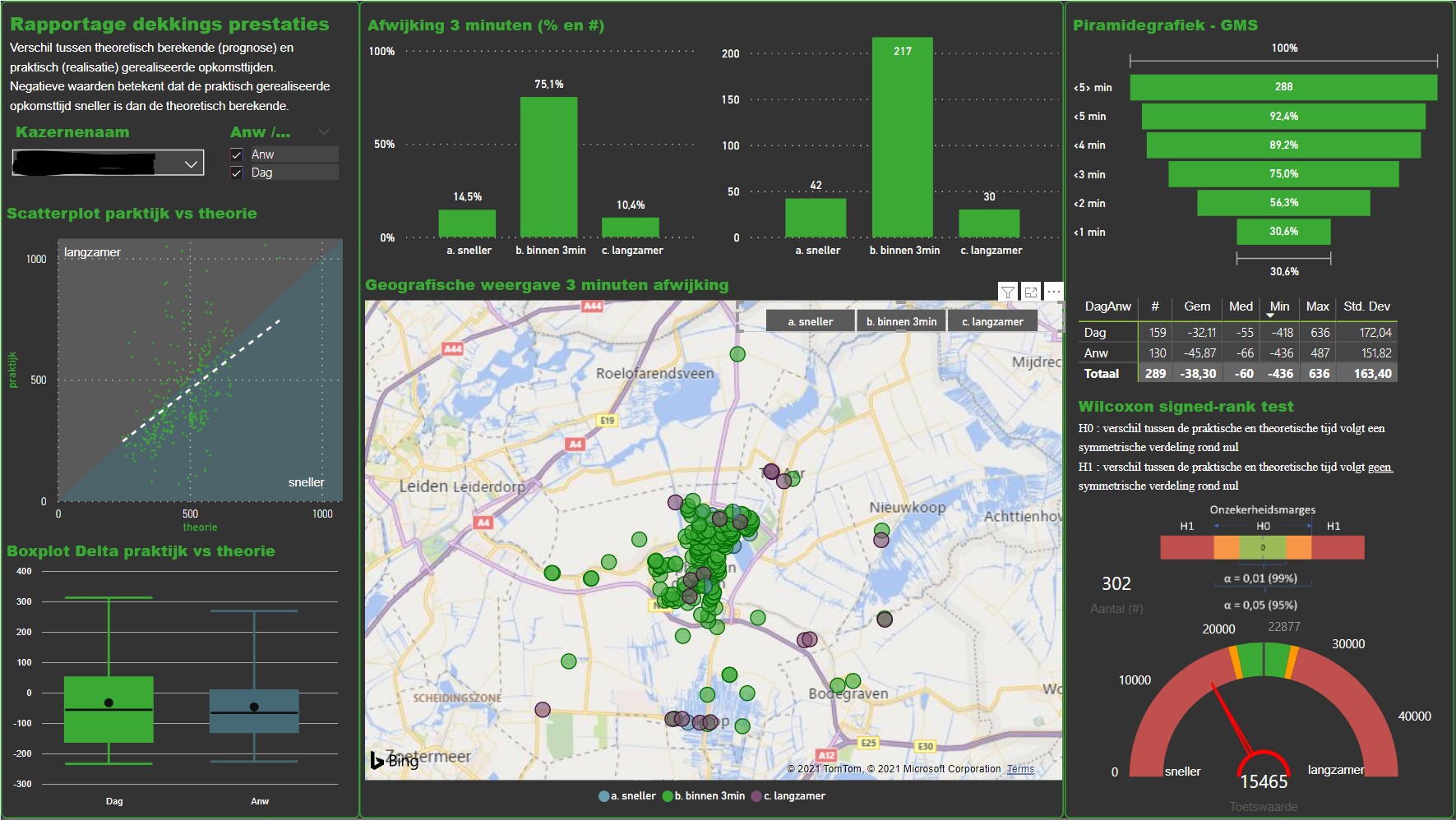Select the Dag row label in the table

coord(1095,333)
